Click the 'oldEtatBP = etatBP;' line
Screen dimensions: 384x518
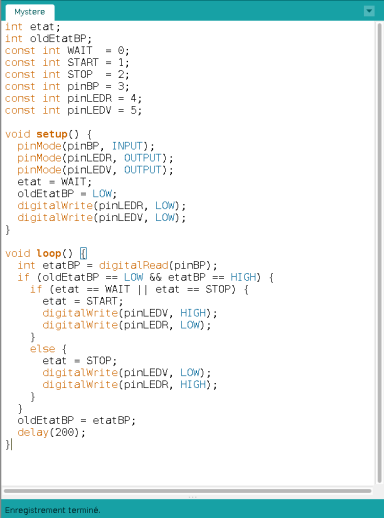pos(76,421)
